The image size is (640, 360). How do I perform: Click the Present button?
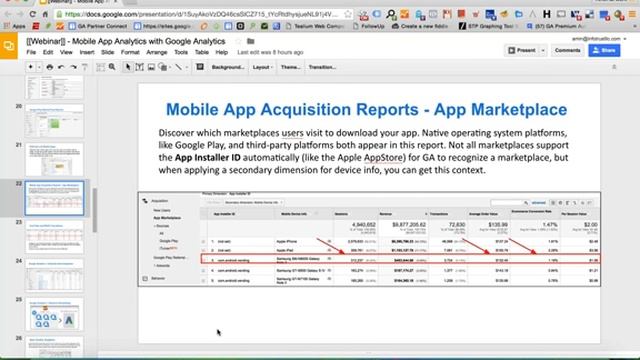click(521, 50)
